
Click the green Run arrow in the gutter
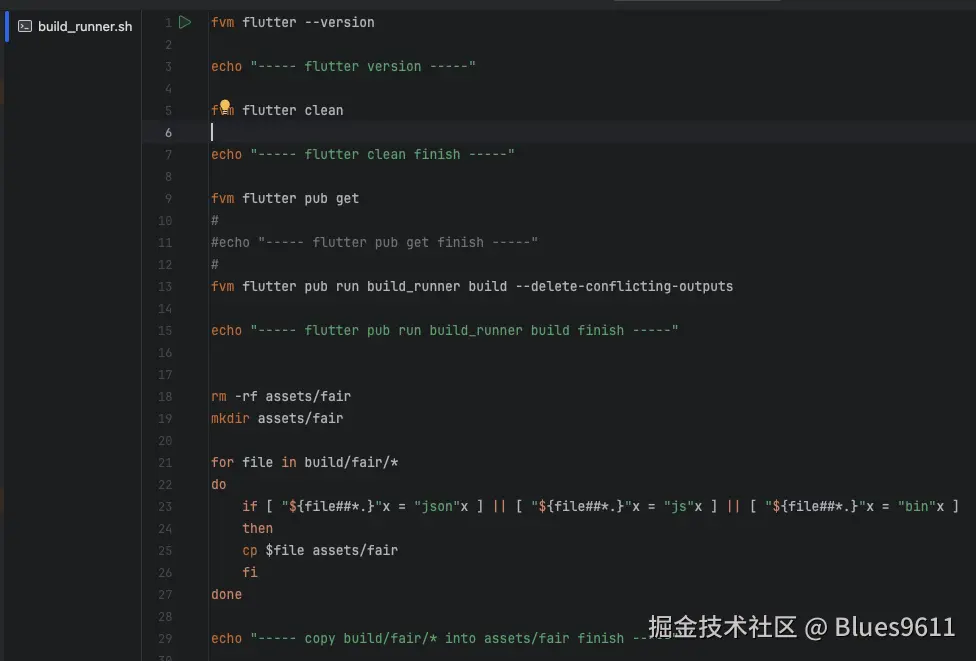(x=185, y=22)
